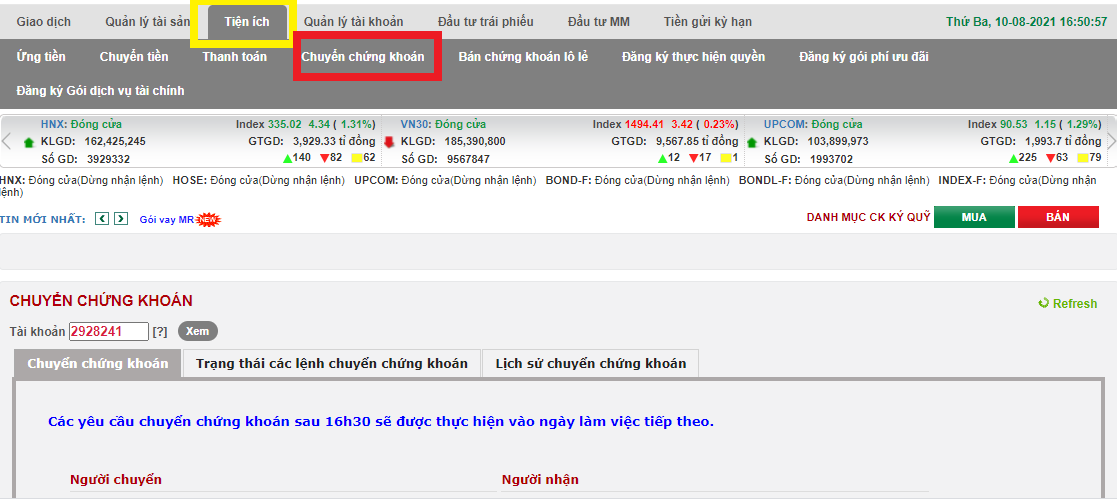1117x501 pixels.
Task: Click previous news arrow beside TIN MỚI NHẤT
Action: tap(102, 219)
